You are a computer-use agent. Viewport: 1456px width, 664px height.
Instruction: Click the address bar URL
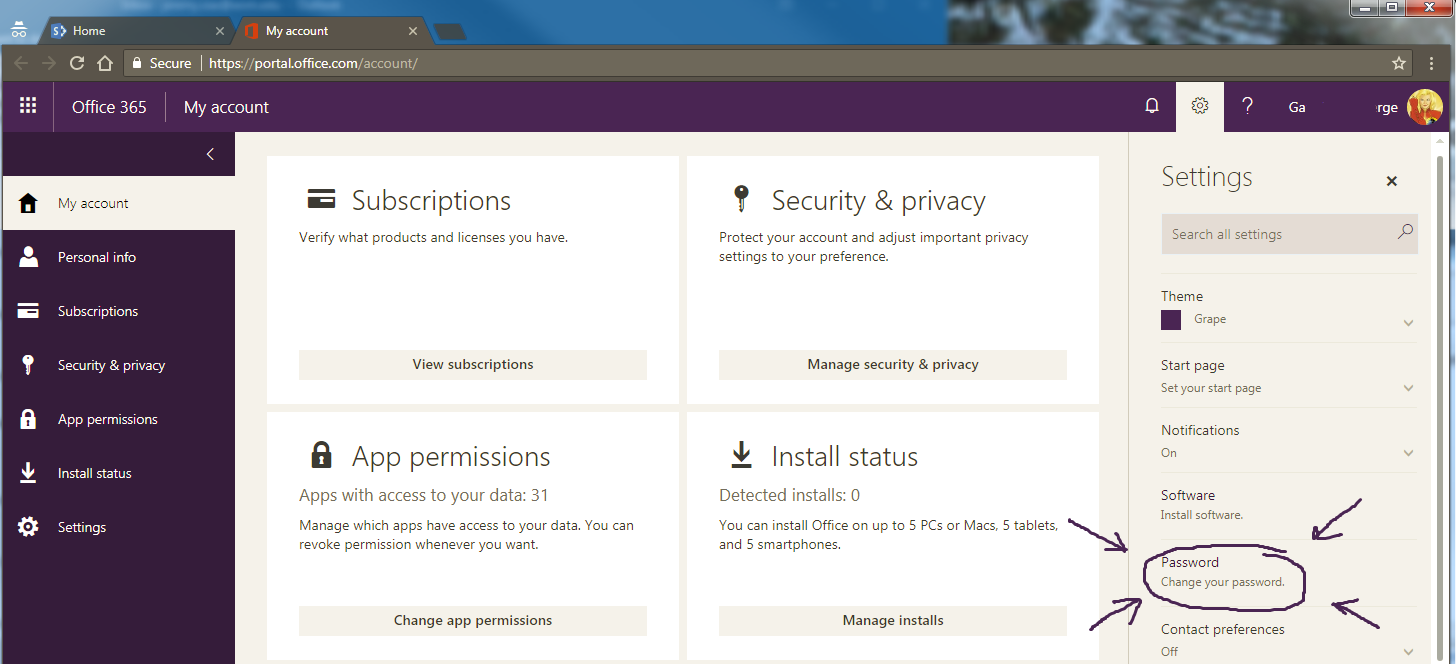tap(313, 63)
